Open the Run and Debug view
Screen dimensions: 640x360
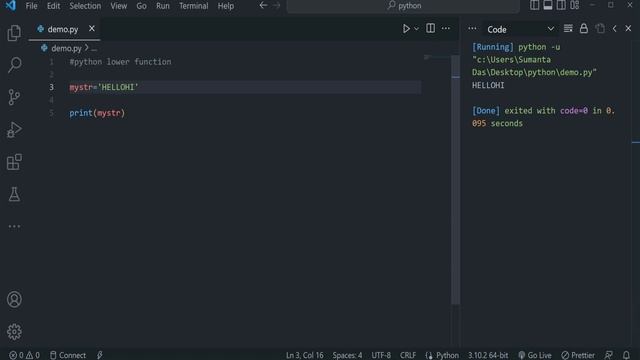click(x=14, y=130)
